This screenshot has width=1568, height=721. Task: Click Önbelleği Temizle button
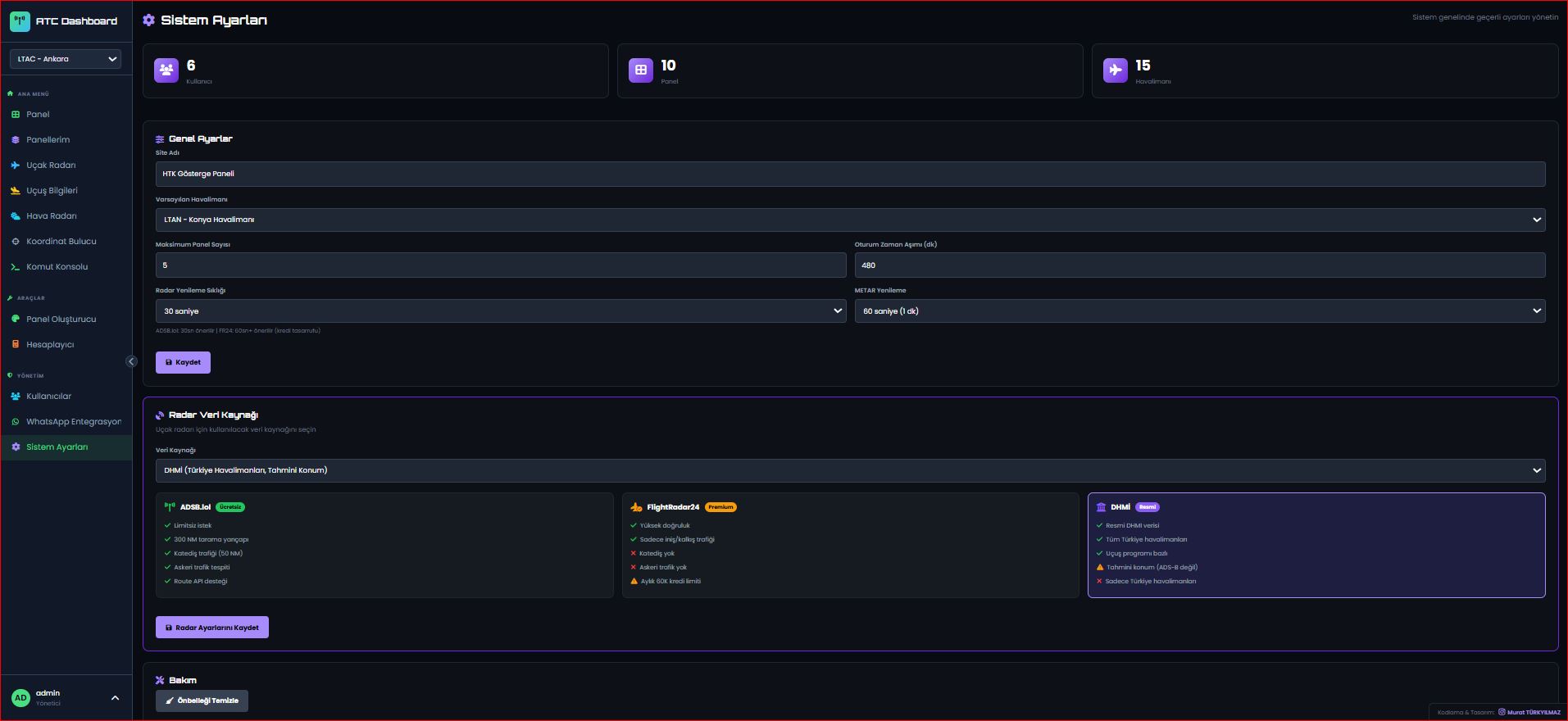pyautogui.click(x=202, y=701)
